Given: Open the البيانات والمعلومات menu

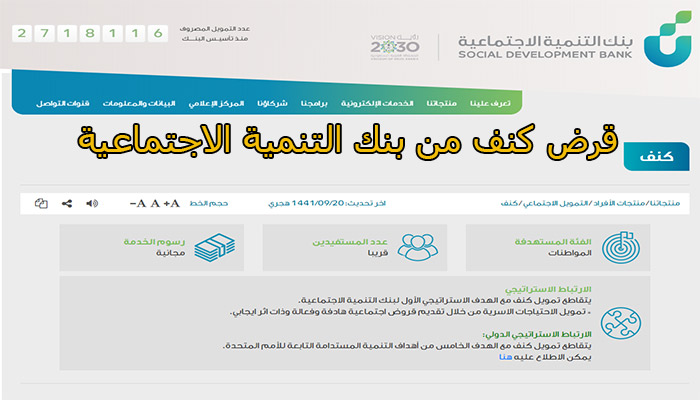Looking at the screenshot, I should pos(139,103).
